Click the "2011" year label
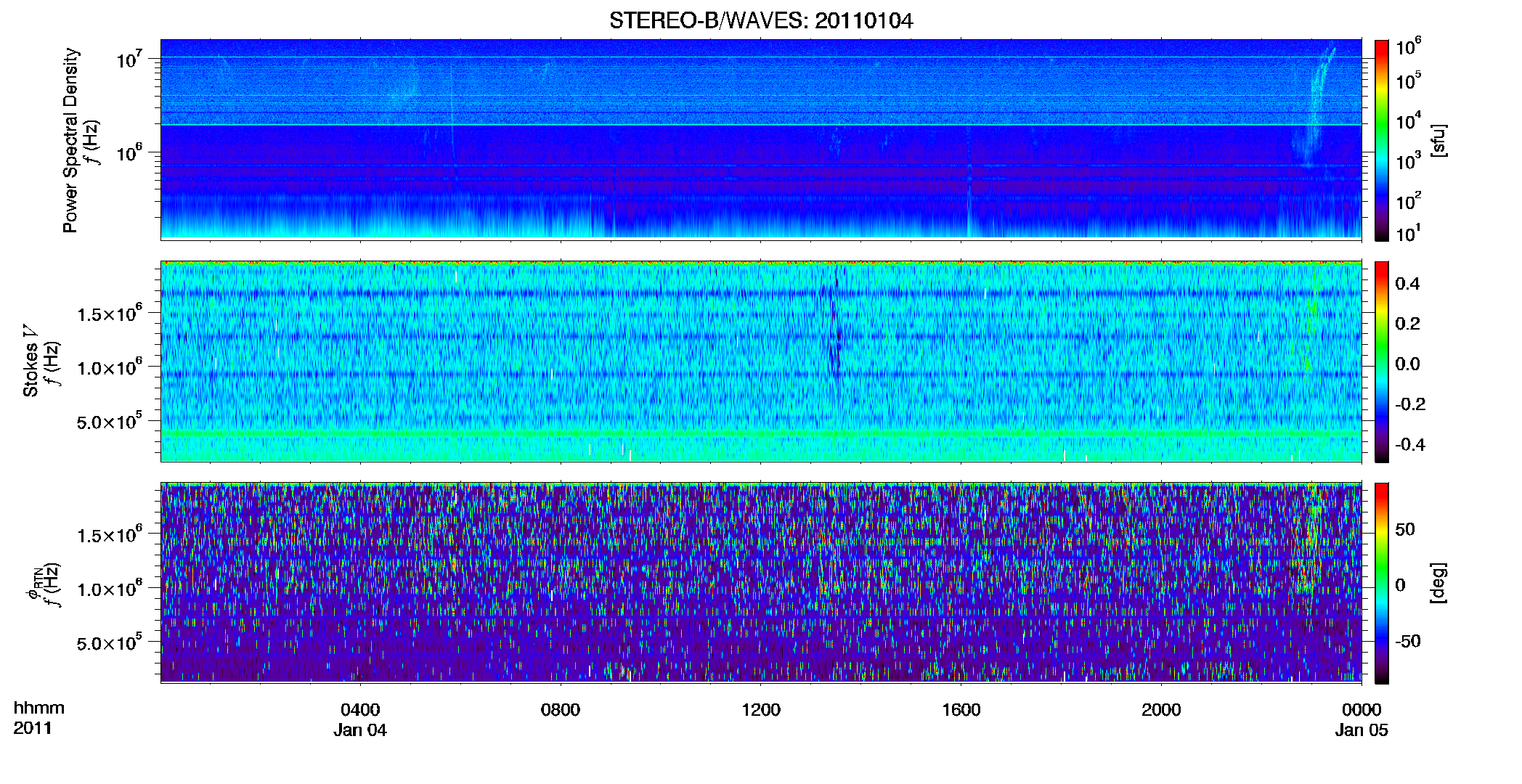The image size is (1522, 784). pos(33,728)
